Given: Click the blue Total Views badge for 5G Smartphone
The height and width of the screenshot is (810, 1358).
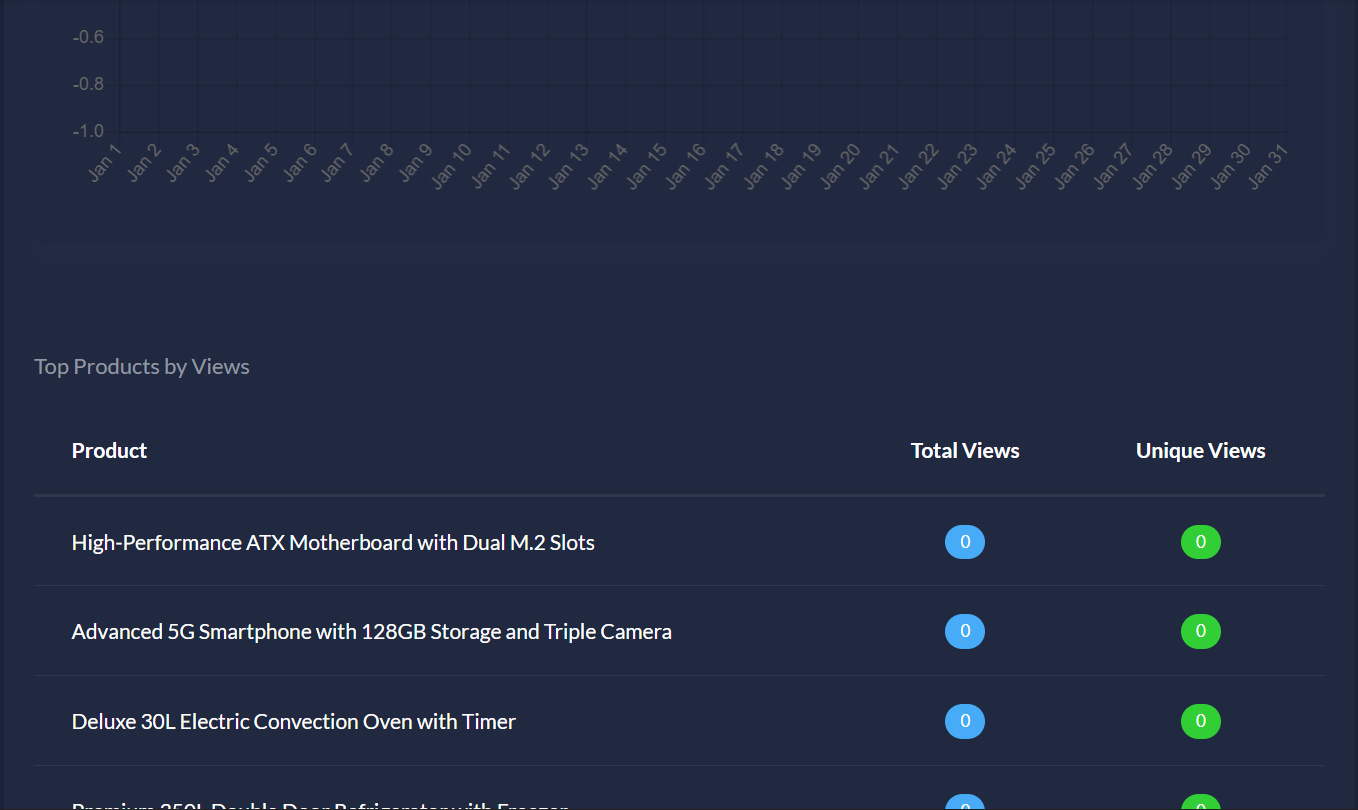Looking at the screenshot, I should point(964,631).
